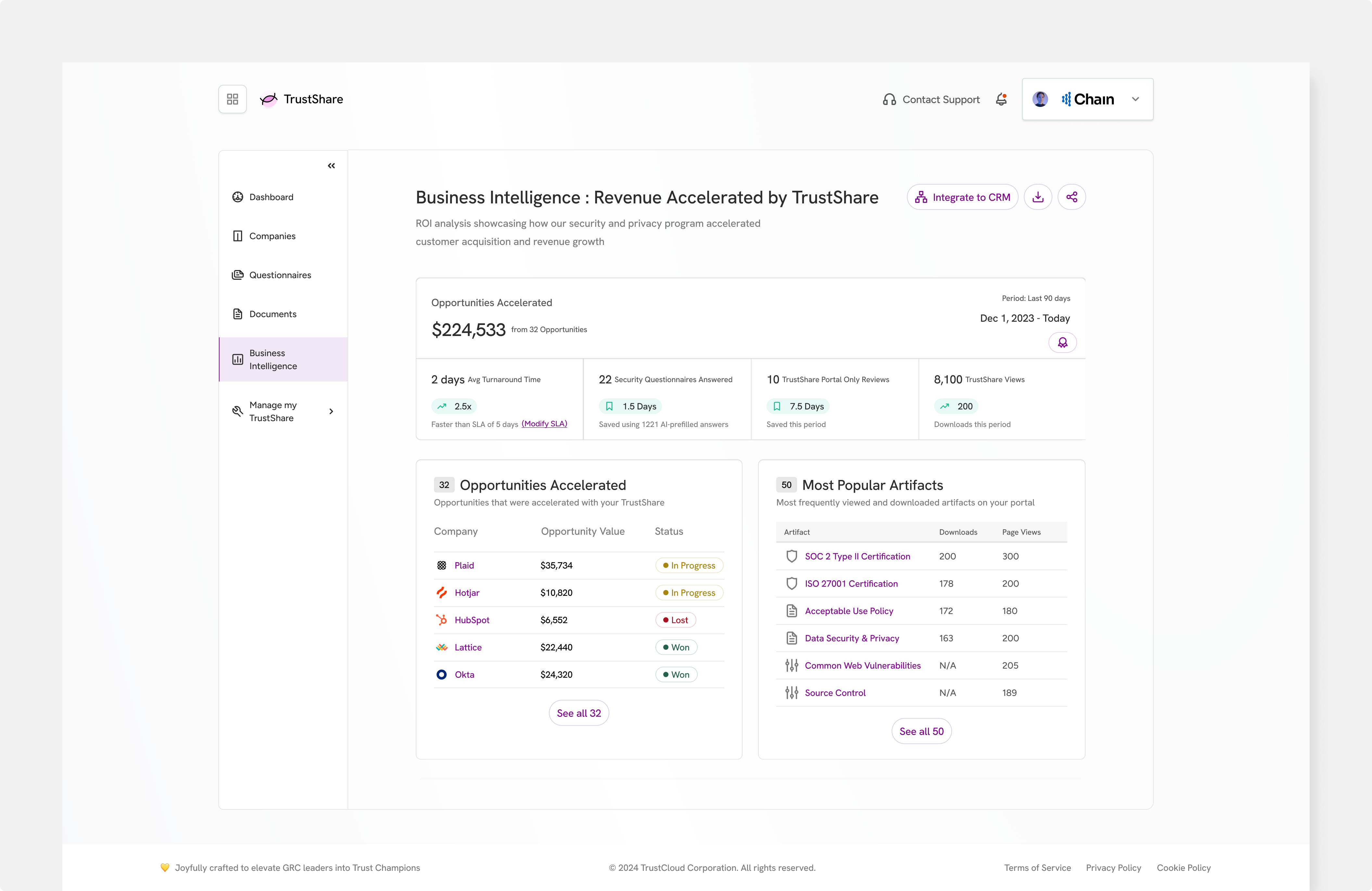Click the Acceptable Use Policy document icon

tap(792, 611)
